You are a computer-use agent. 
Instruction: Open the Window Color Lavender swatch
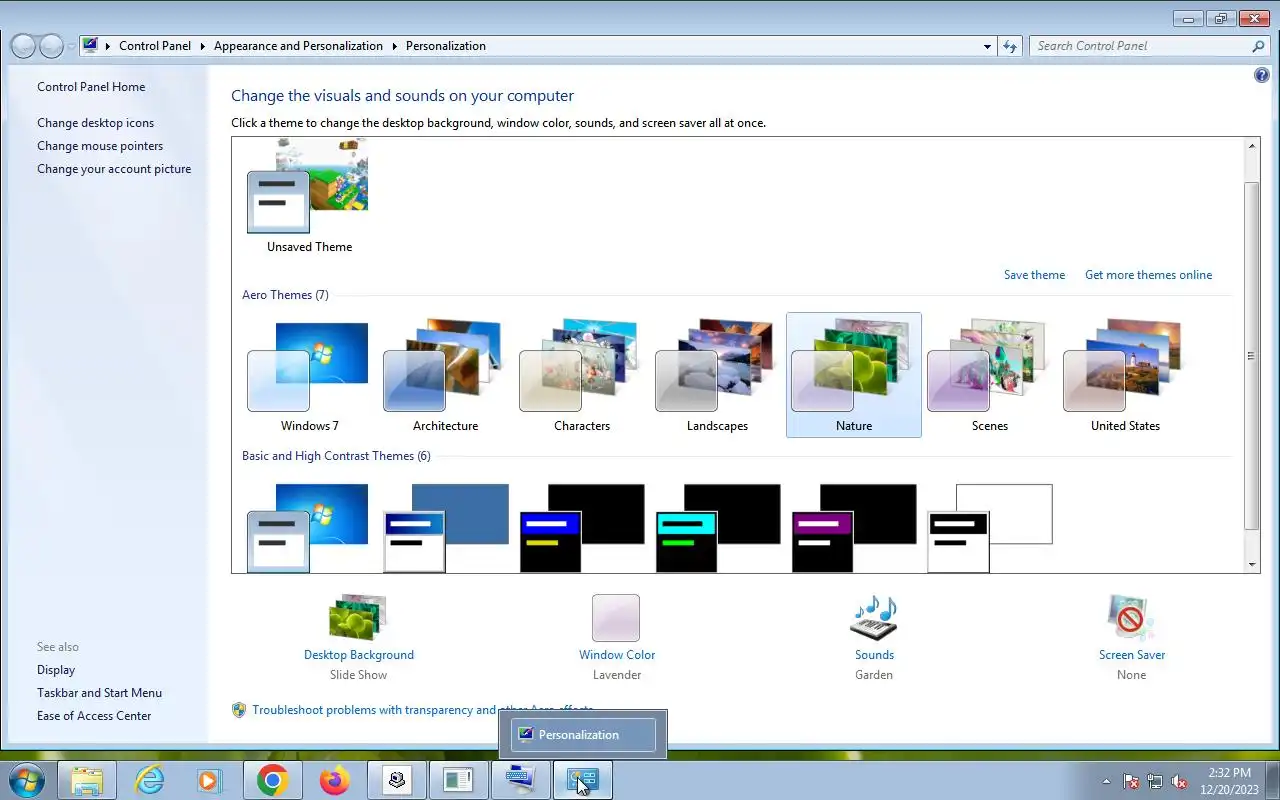(x=616, y=617)
